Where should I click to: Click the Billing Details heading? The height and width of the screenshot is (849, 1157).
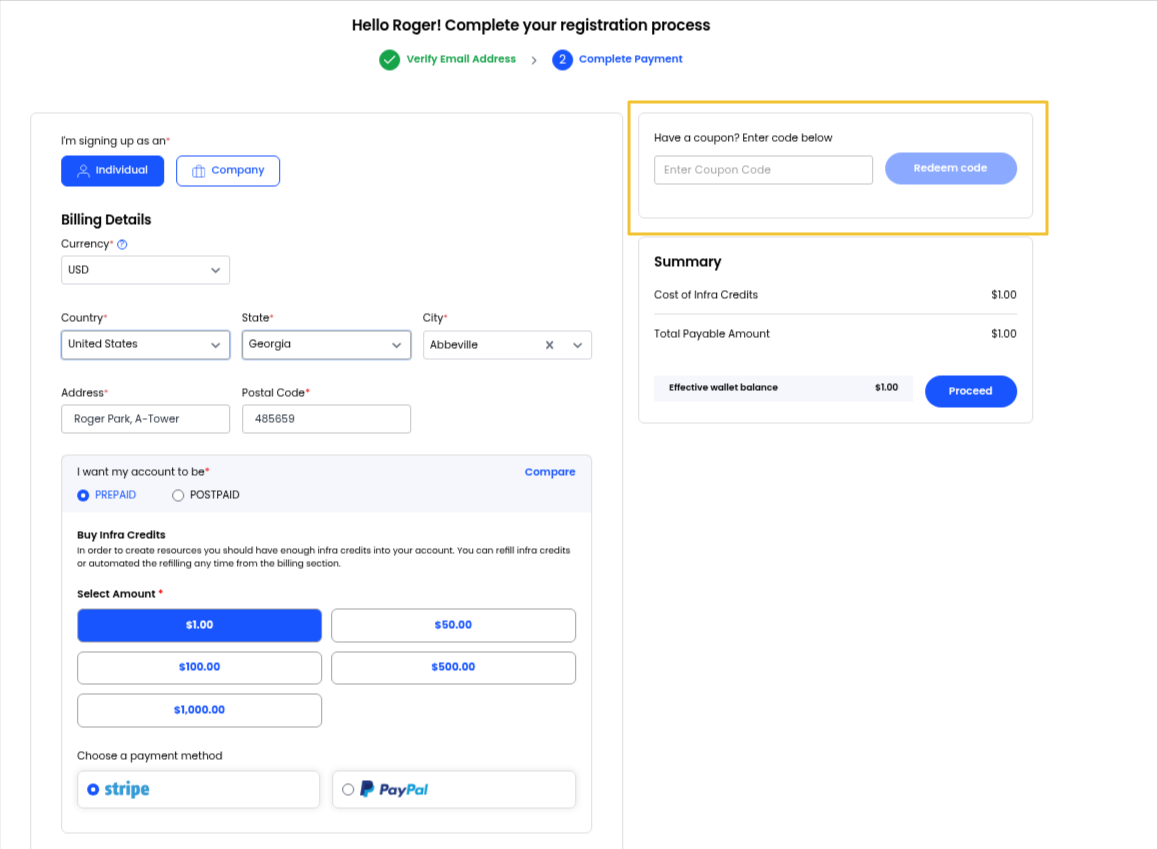106,220
